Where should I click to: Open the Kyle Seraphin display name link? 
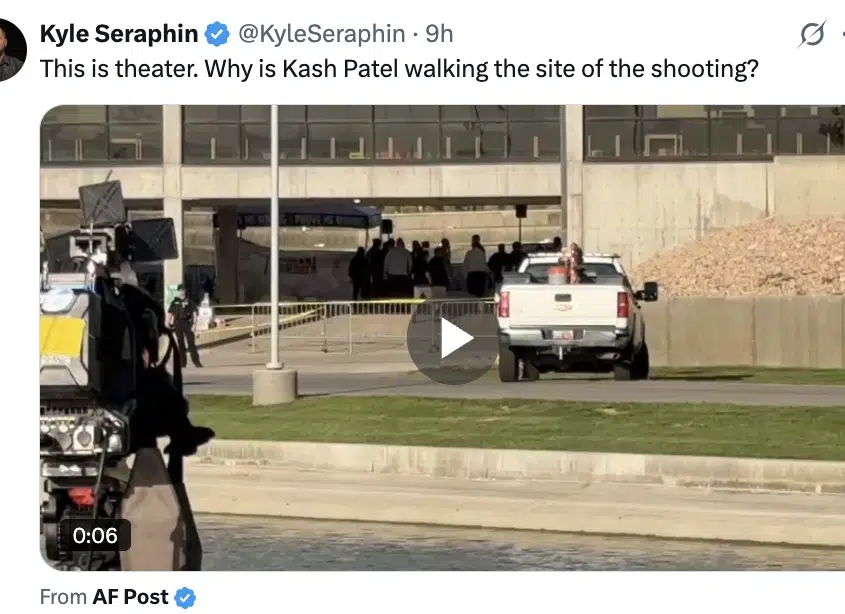119,34
